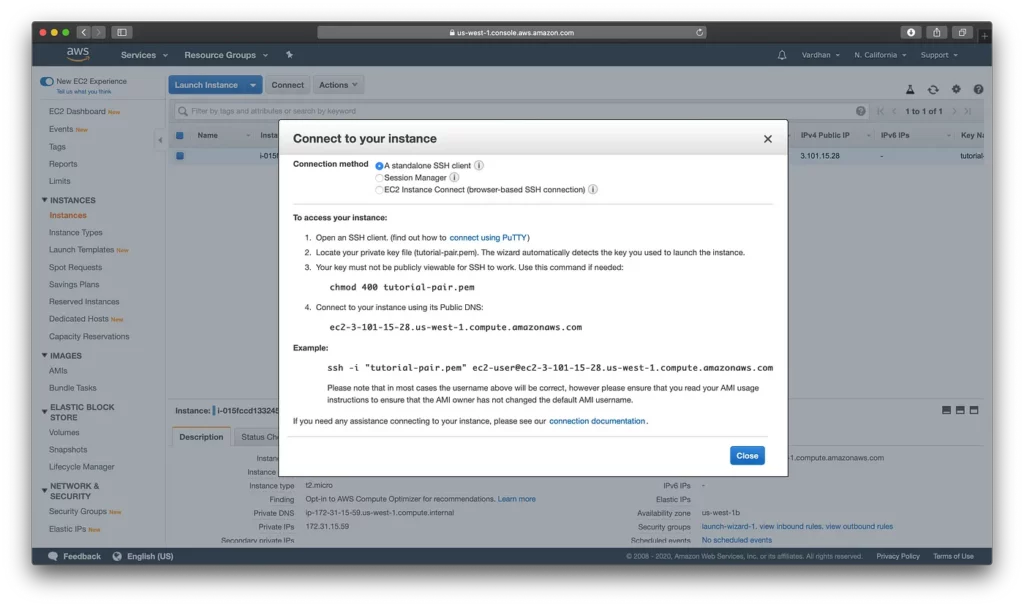Collapse the IMAGES section
Viewport: 1024px width, 607px height.
(x=44, y=355)
